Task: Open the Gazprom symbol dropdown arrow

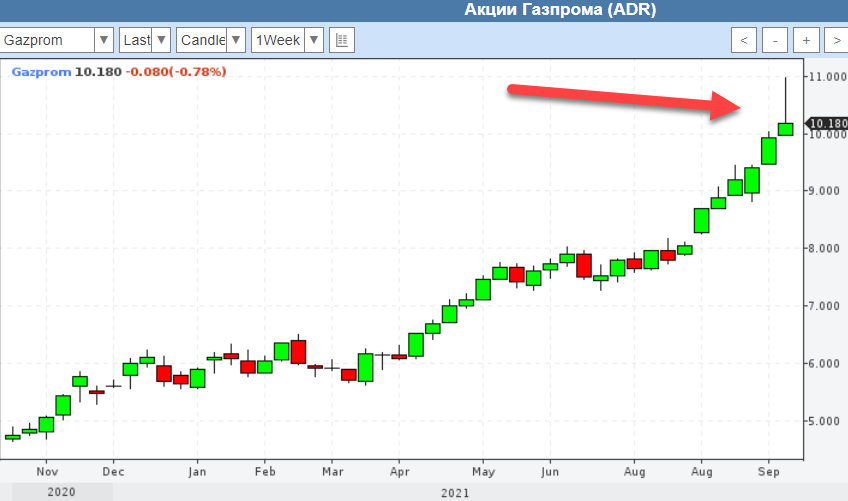Action: pos(103,40)
